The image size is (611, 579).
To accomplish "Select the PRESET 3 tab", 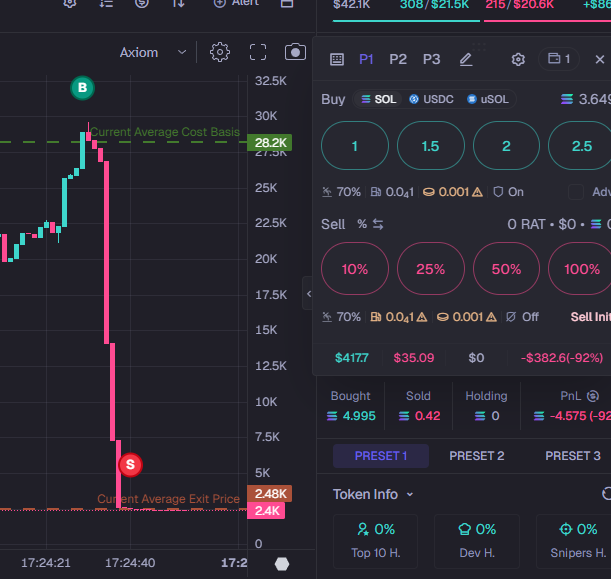I will pyautogui.click(x=572, y=456).
